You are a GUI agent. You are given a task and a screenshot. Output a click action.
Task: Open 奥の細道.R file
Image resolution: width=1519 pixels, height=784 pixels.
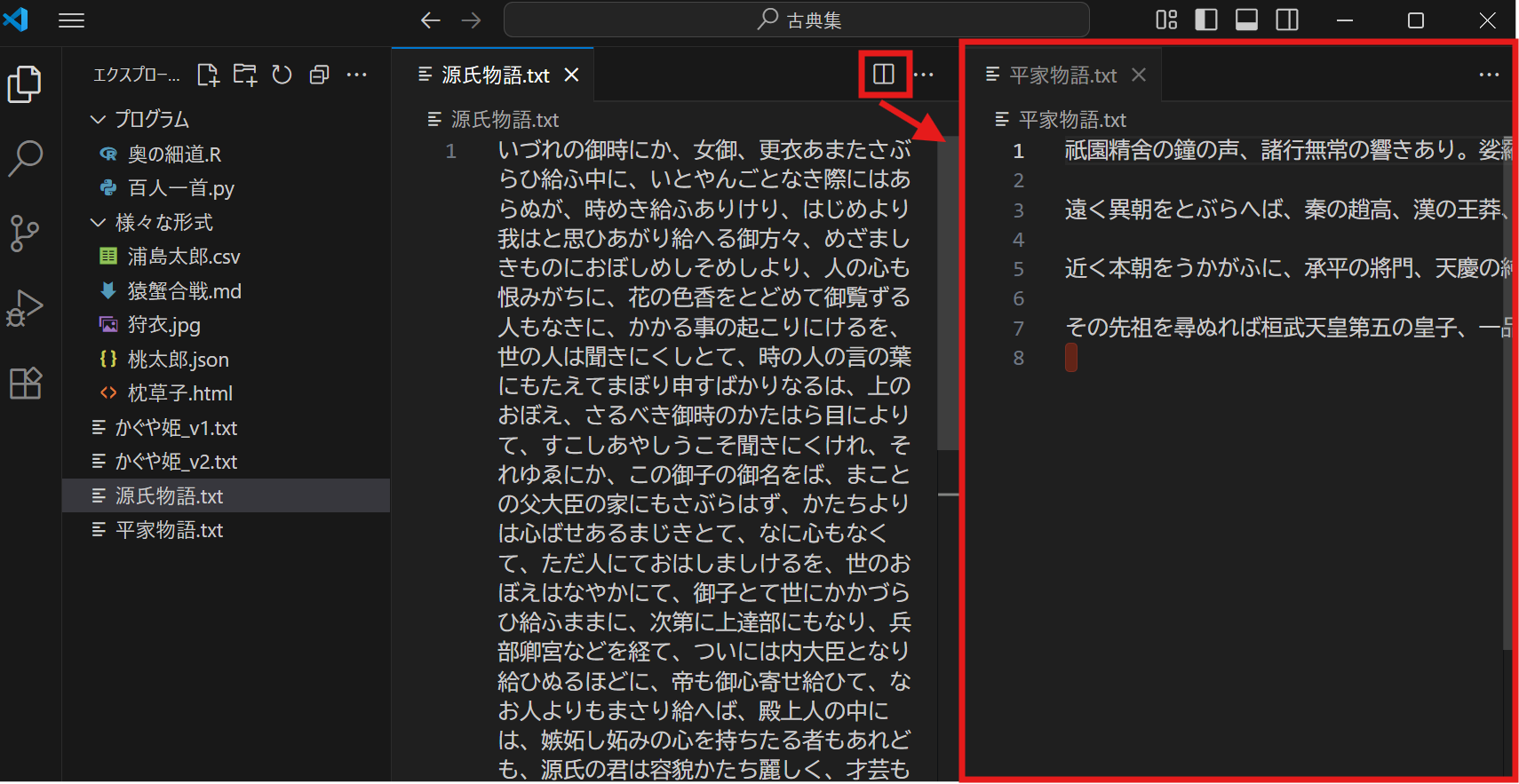coord(227,154)
